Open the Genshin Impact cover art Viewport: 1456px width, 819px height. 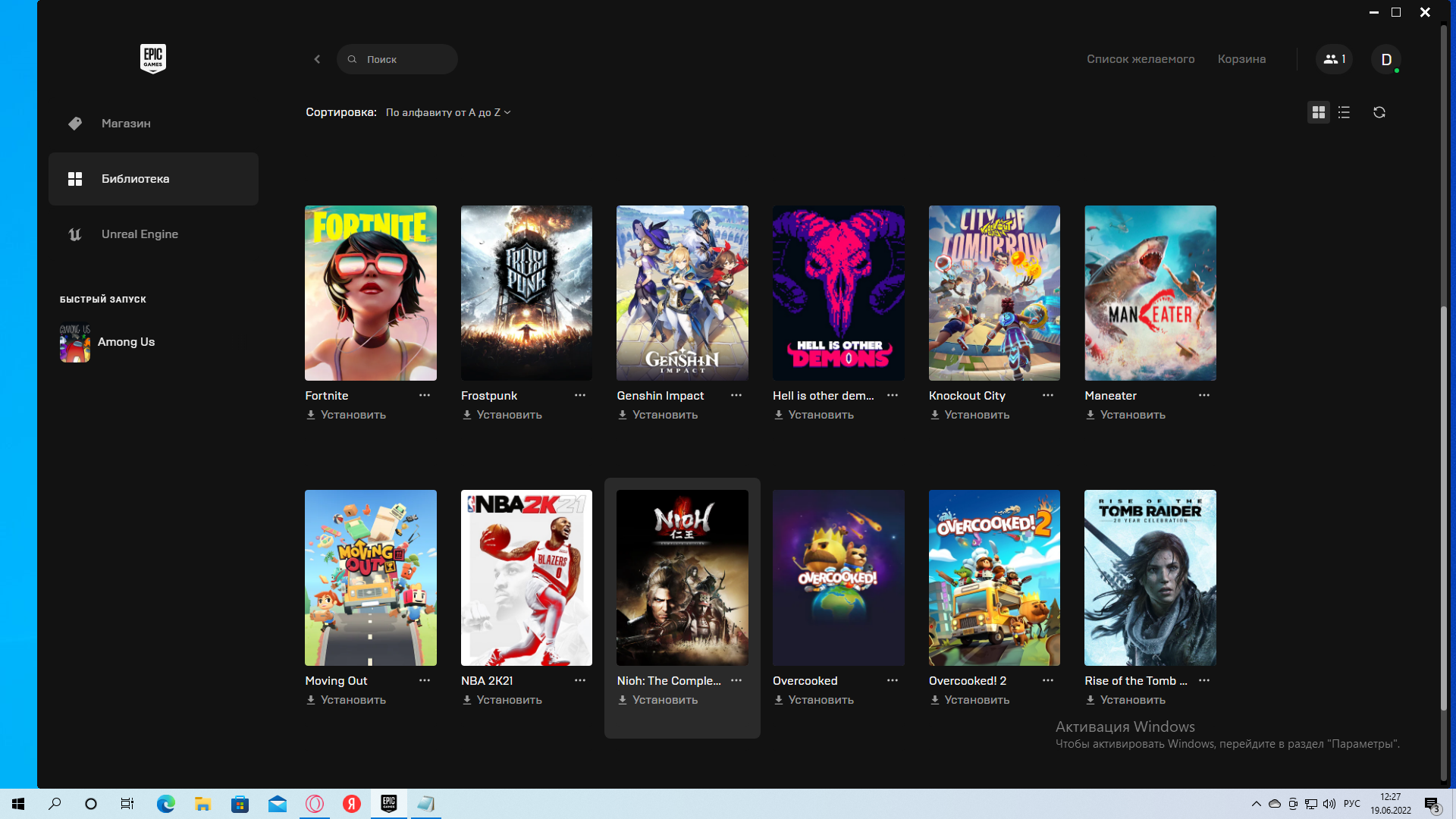pos(682,293)
